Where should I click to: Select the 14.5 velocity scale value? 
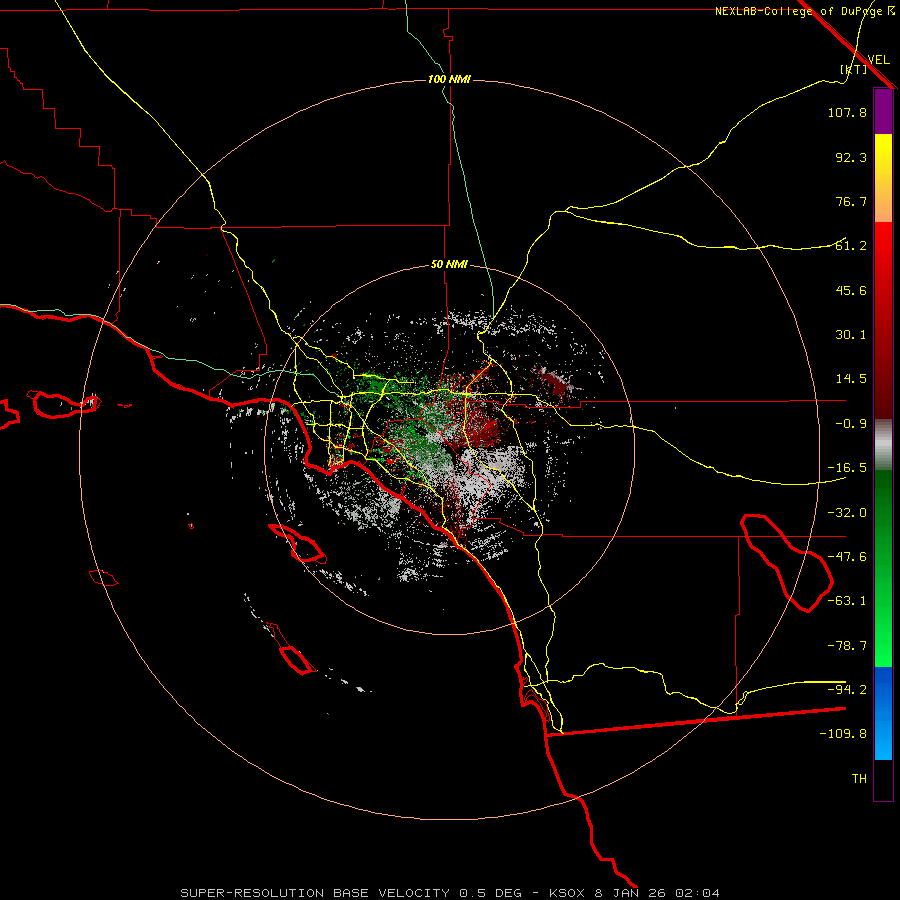point(851,379)
